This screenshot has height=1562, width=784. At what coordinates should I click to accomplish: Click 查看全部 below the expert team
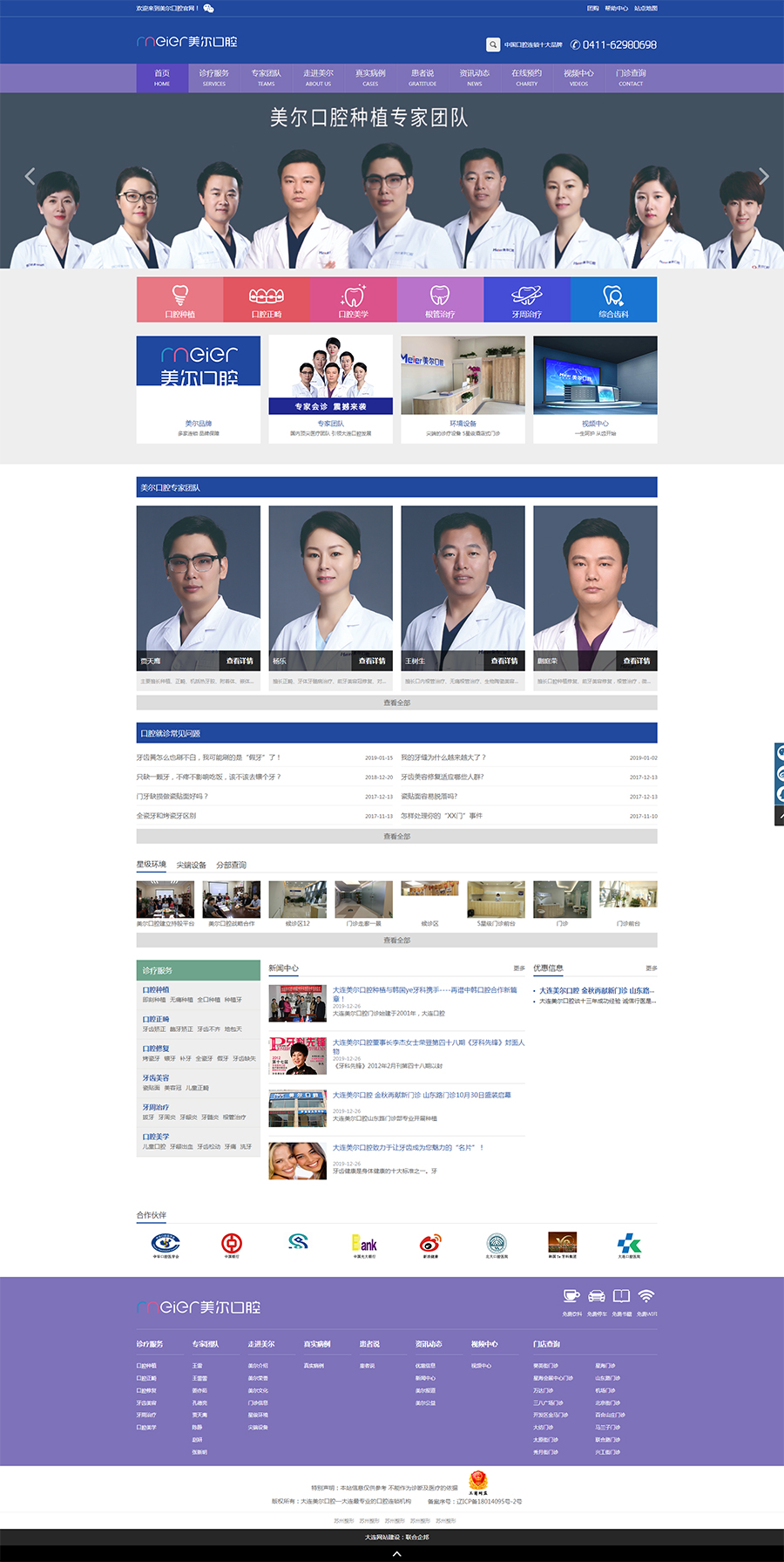click(x=396, y=703)
